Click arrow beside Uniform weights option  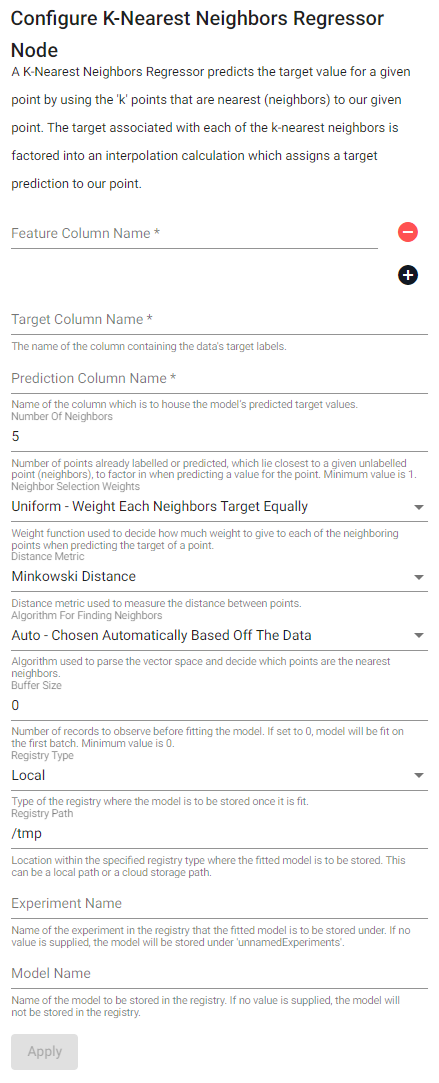click(x=418, y=507)
